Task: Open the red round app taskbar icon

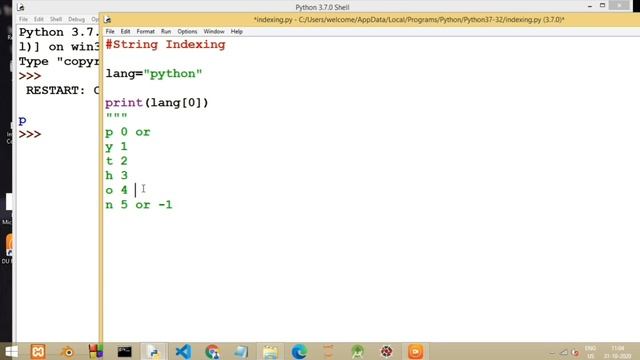Action: [x=387, y=351]
